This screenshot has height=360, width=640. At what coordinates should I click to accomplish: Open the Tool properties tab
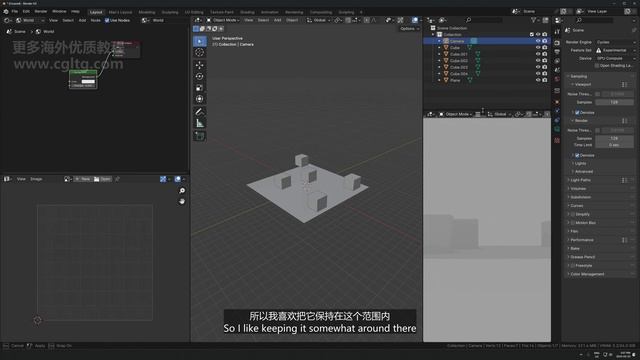557,32
